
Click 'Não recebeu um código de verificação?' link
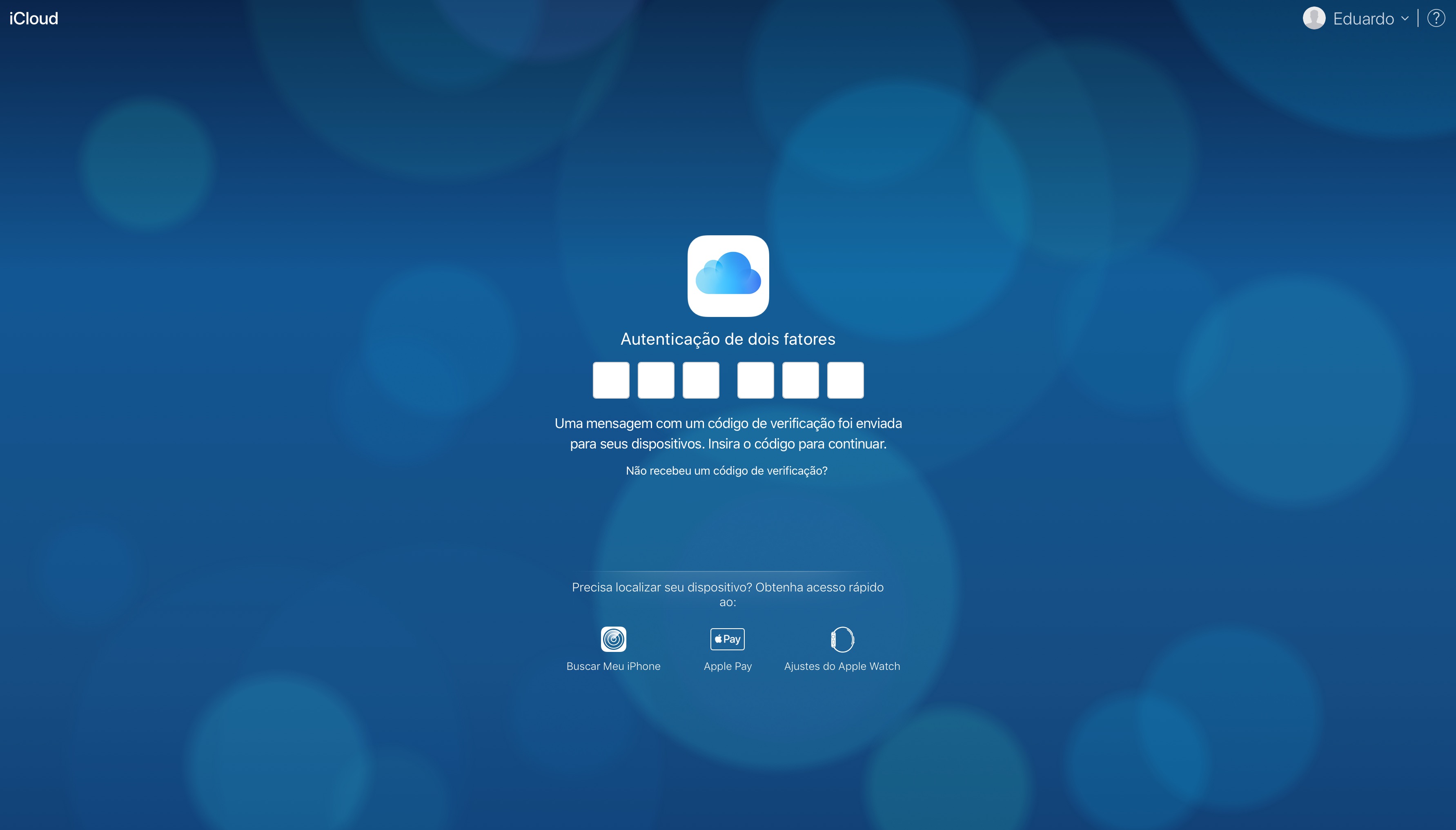pos(727,471)
